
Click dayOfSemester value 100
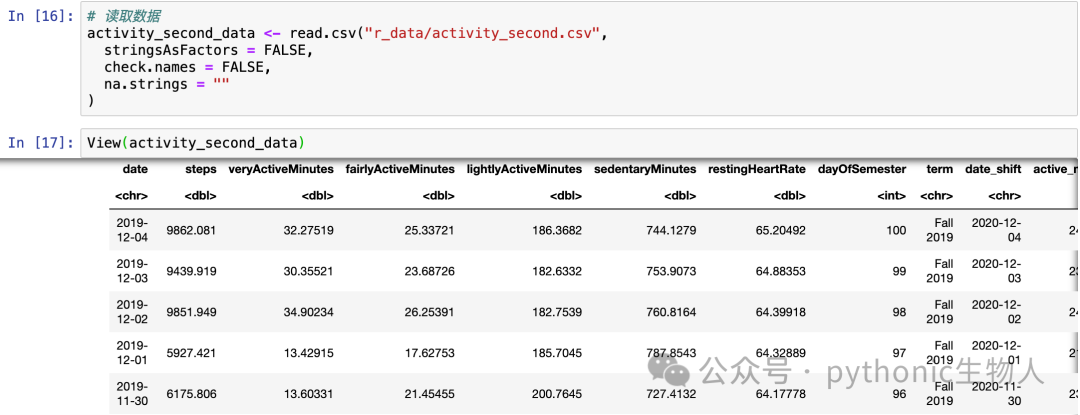[896, 231]
